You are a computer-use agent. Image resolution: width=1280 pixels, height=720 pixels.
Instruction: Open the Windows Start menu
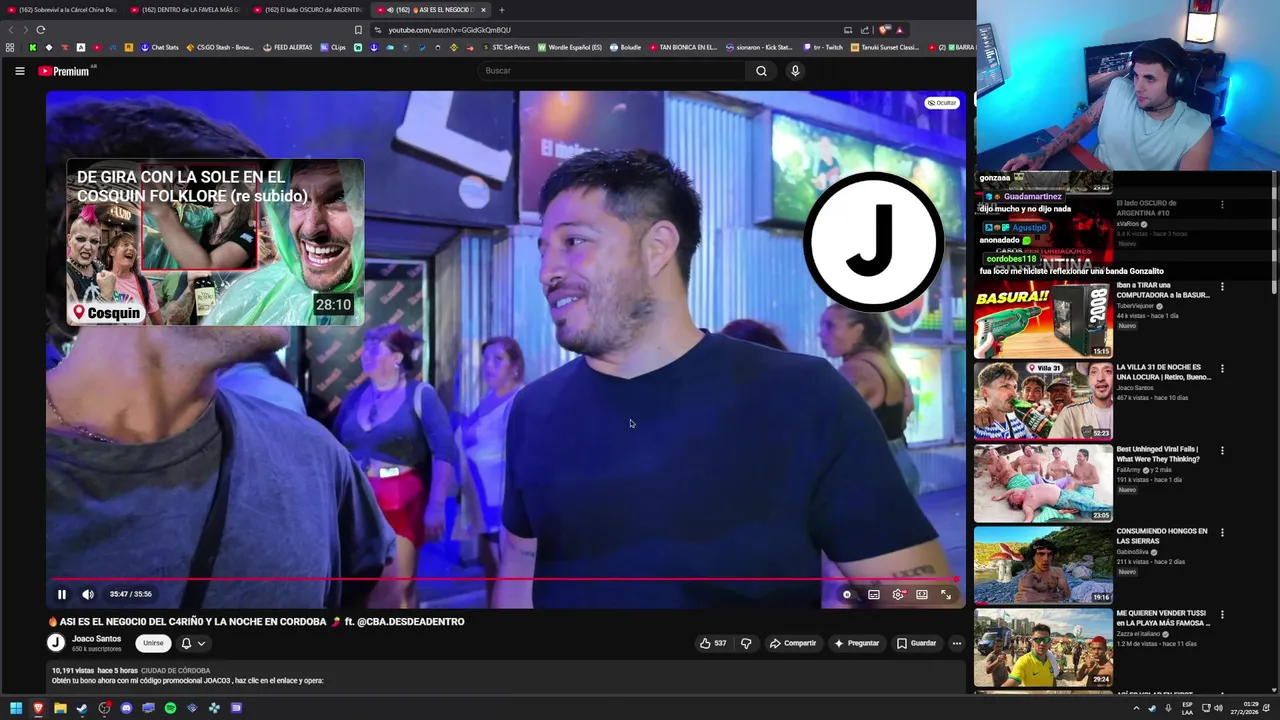[16, 708]
